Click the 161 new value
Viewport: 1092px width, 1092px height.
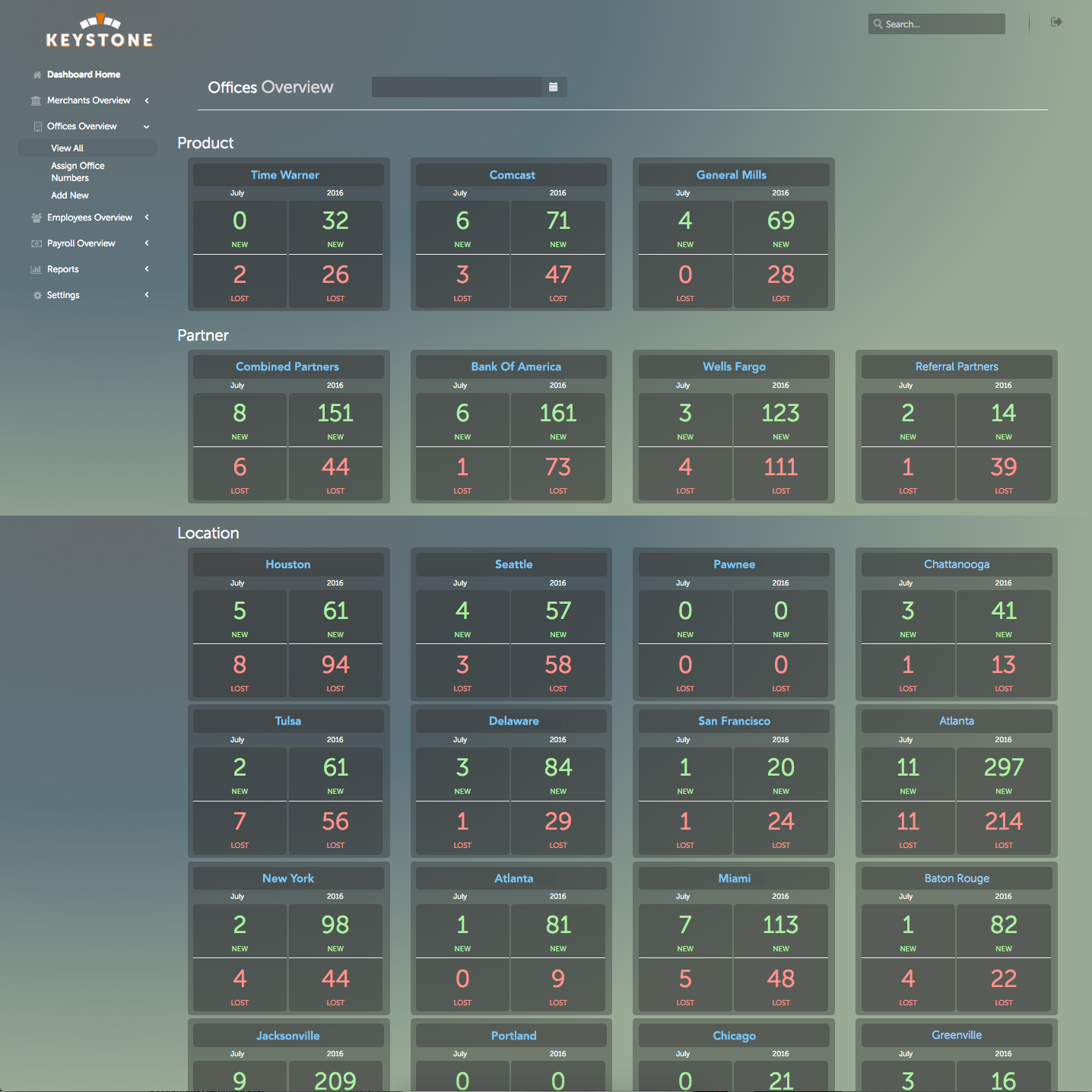pyautogui.click(x=558, y=413)
